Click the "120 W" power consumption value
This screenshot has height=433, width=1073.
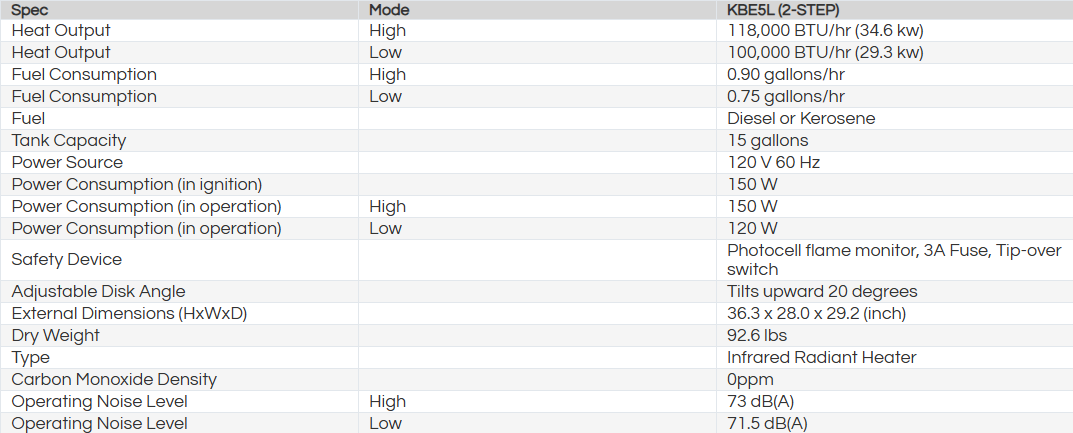coord(752,229)
